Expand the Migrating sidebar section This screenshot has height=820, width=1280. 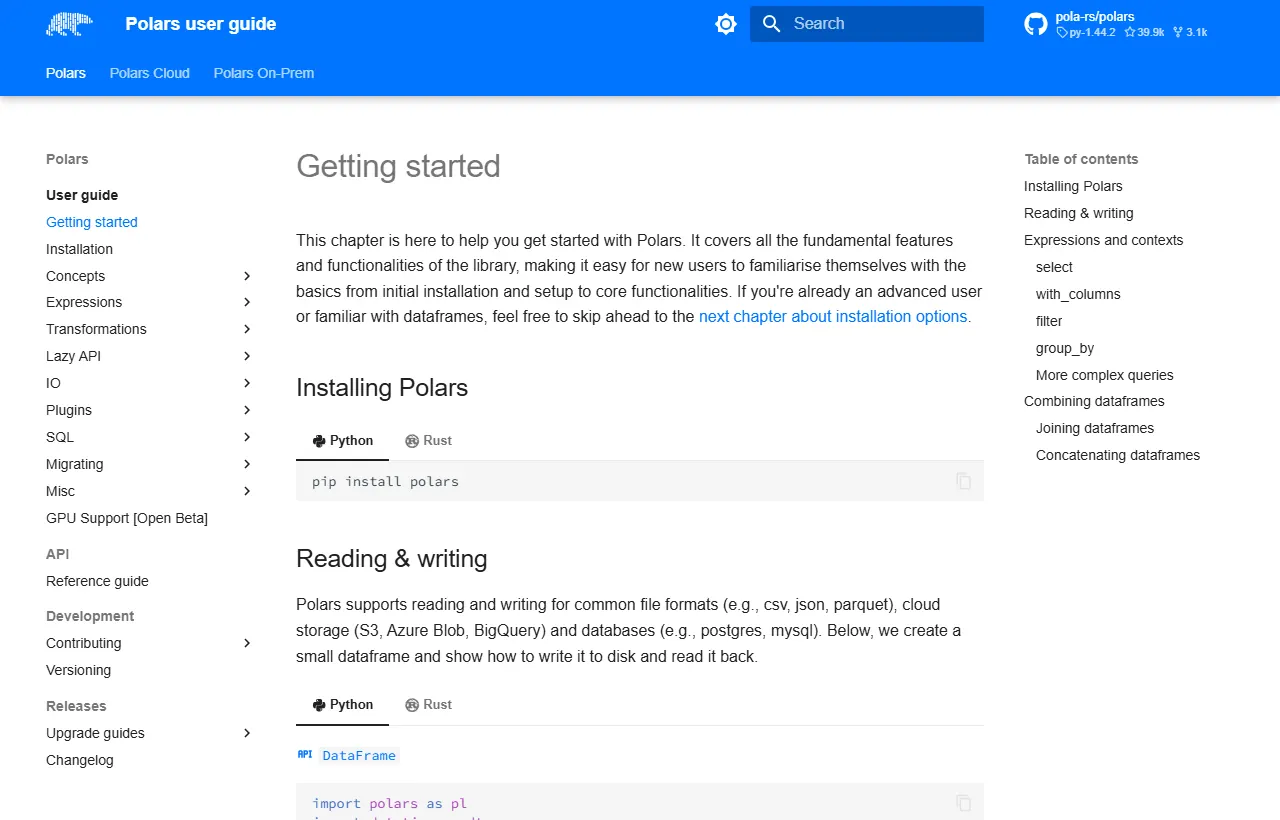click(247, 464)
